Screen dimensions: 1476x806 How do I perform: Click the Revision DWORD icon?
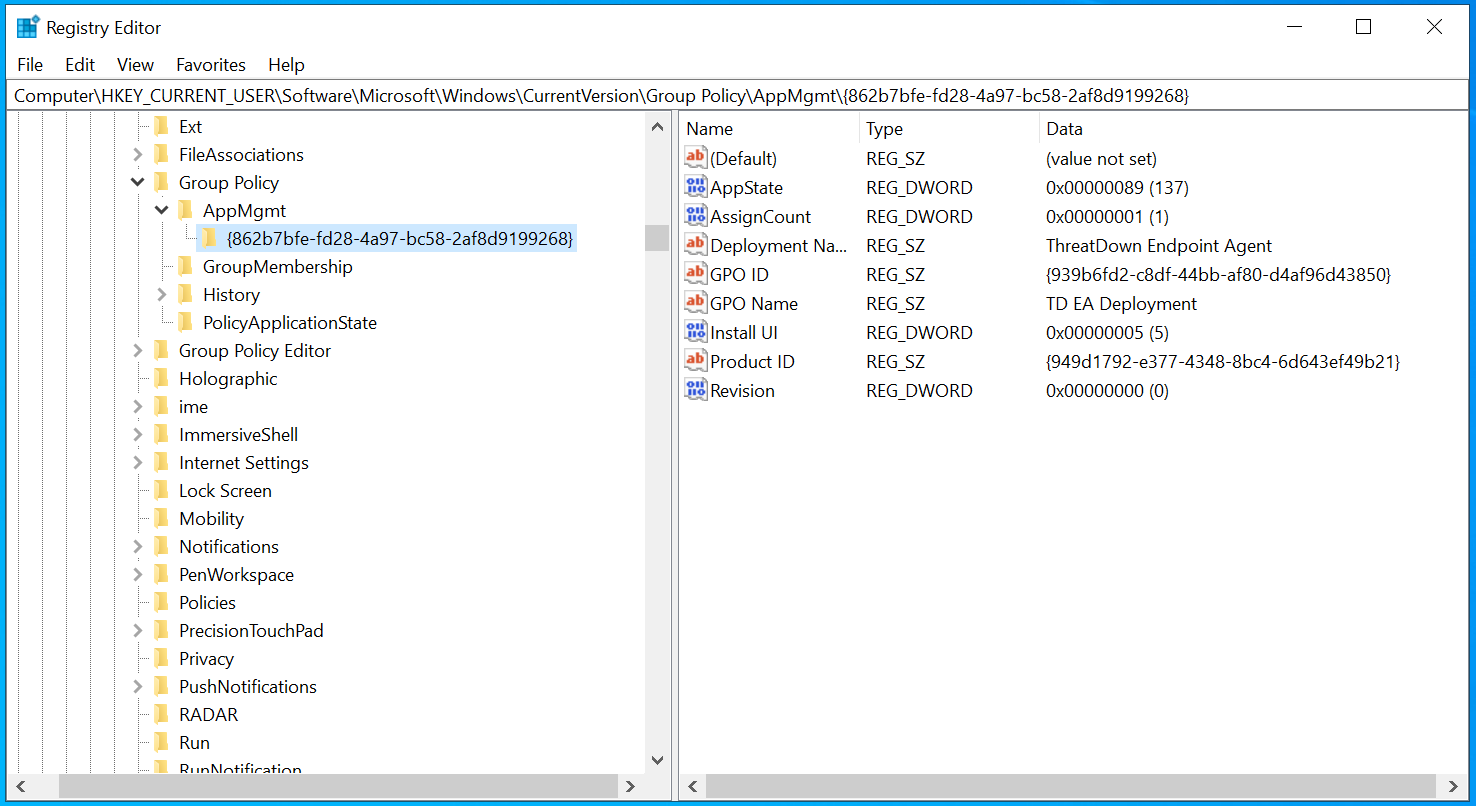click(696, 390)
